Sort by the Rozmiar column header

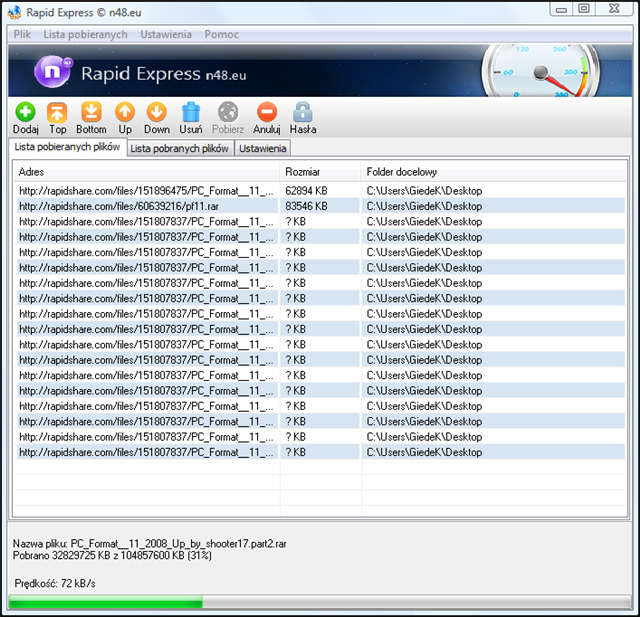(320, 172)
